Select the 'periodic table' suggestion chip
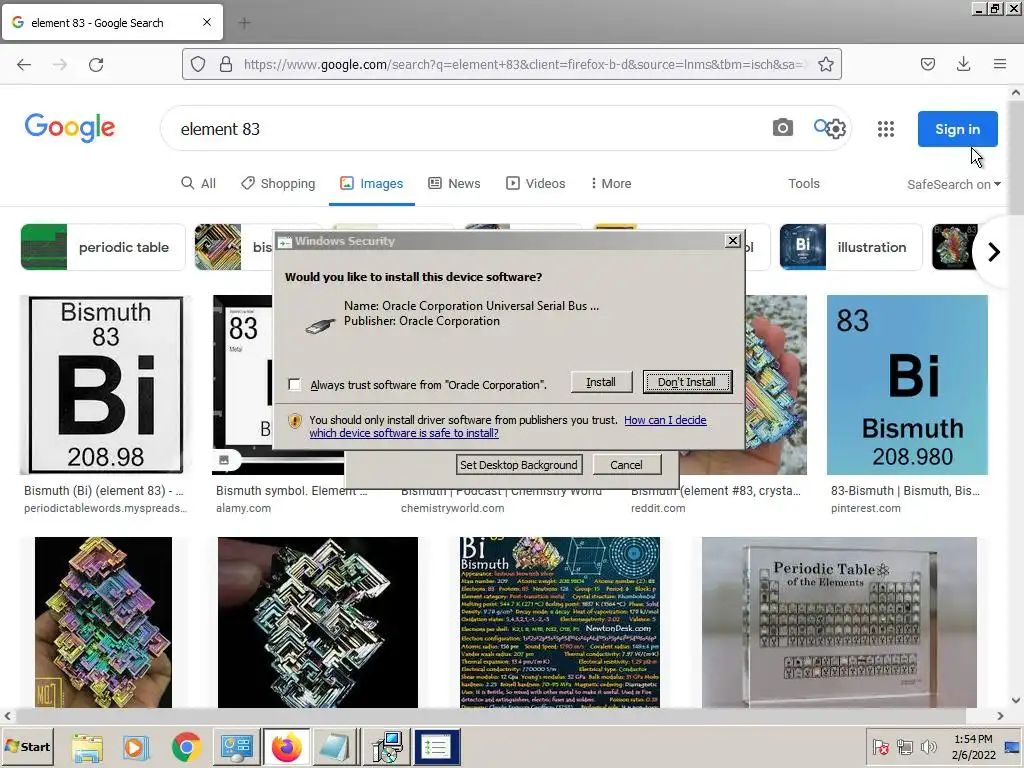The image size is (1024, 768). [x=103, y=247]
